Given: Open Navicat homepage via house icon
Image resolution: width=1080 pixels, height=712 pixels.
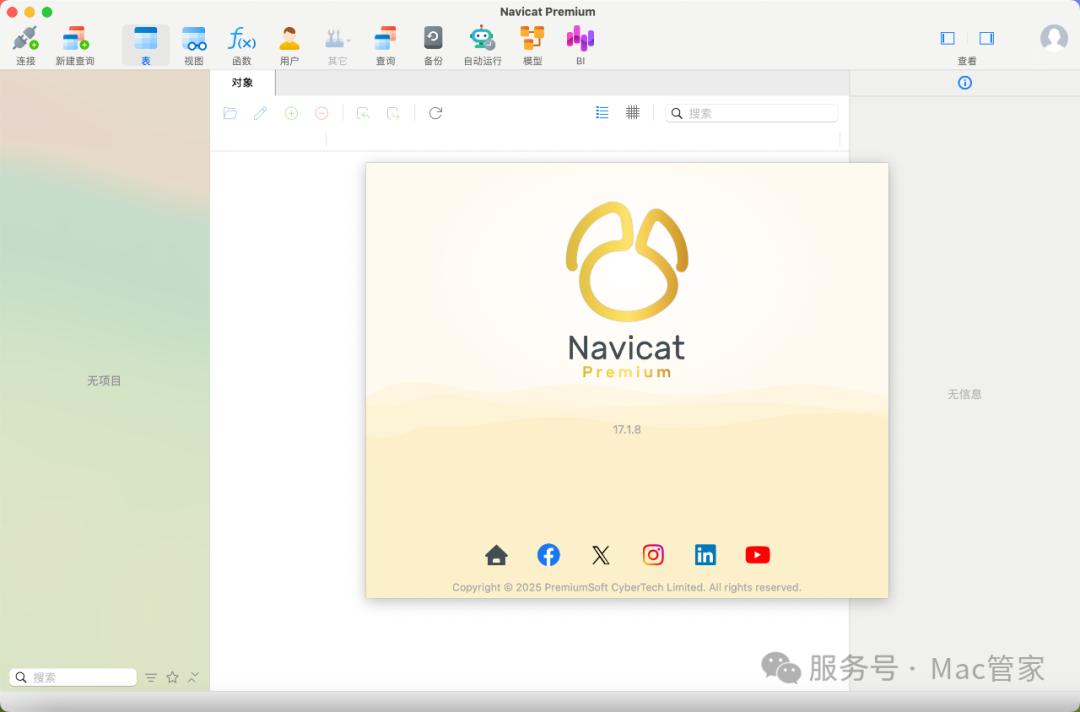Looking at the screenshot, I should pyautogui.click(x=496, y=555).
